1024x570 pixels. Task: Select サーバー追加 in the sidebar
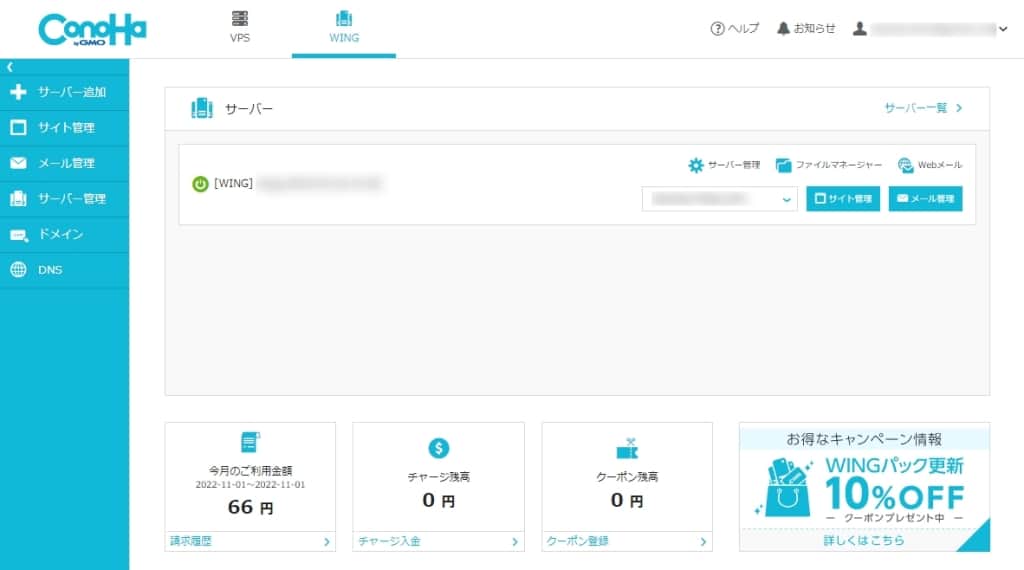tap(64, 92)
